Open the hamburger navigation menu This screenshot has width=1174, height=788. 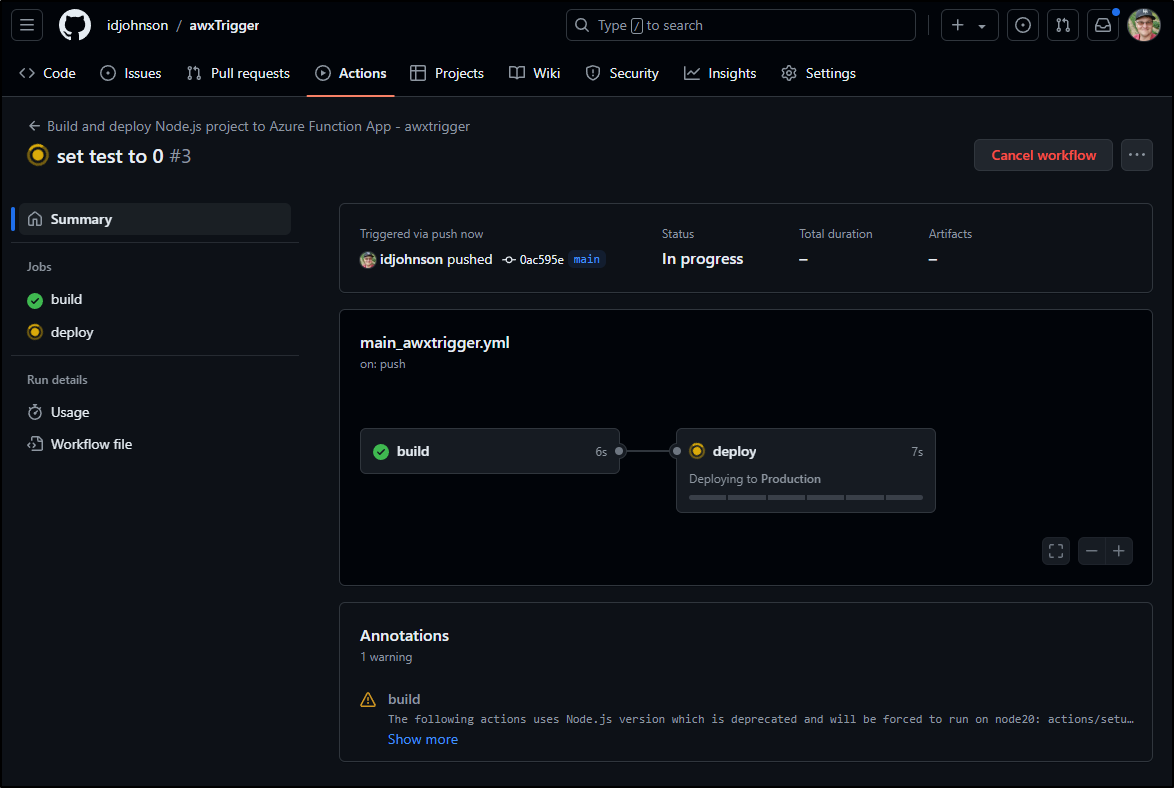point(27,25)
